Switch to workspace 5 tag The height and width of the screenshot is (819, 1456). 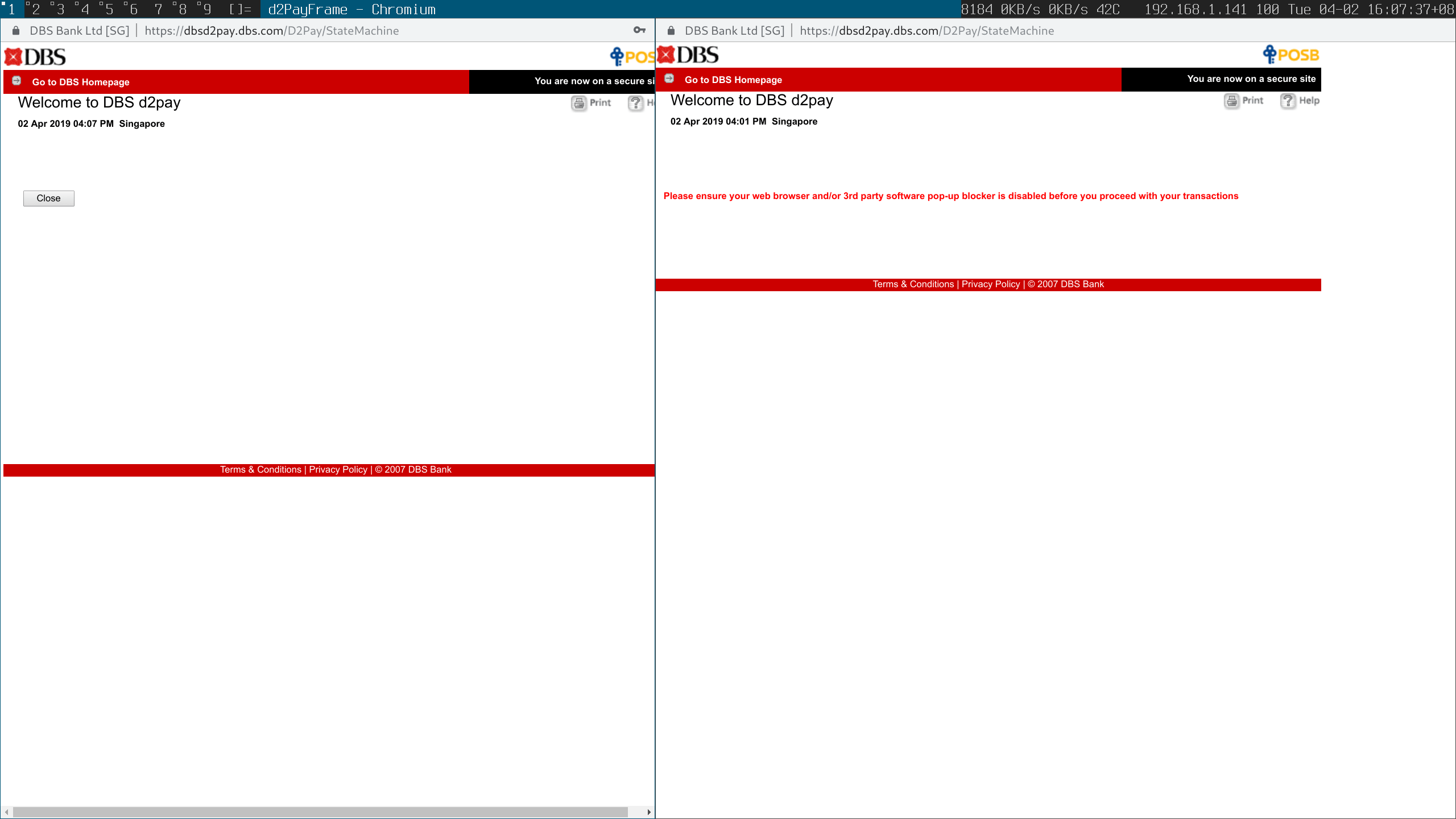pyautogui.click(x=109, y=9)
